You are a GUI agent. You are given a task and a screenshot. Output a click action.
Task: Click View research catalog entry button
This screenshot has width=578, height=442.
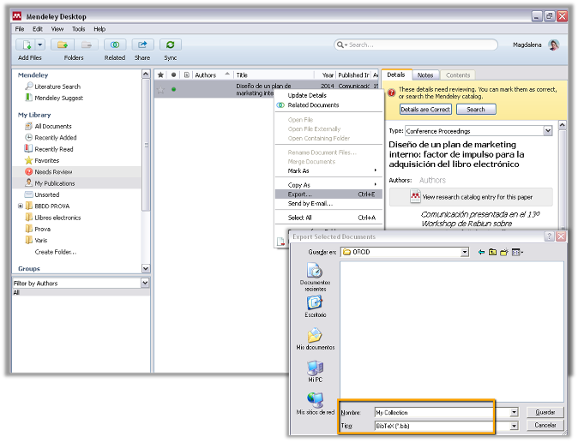tap(471, 197)
